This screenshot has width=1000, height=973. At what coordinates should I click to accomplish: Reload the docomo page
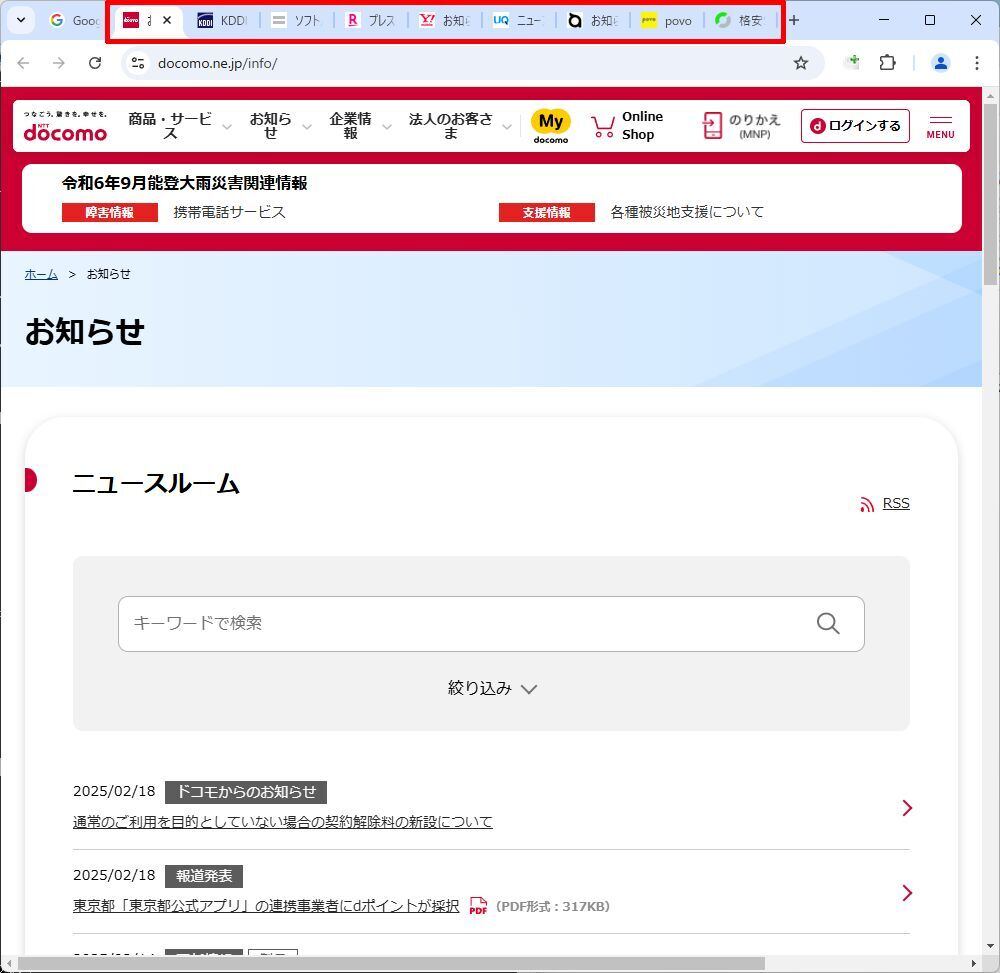coord(95,63)
